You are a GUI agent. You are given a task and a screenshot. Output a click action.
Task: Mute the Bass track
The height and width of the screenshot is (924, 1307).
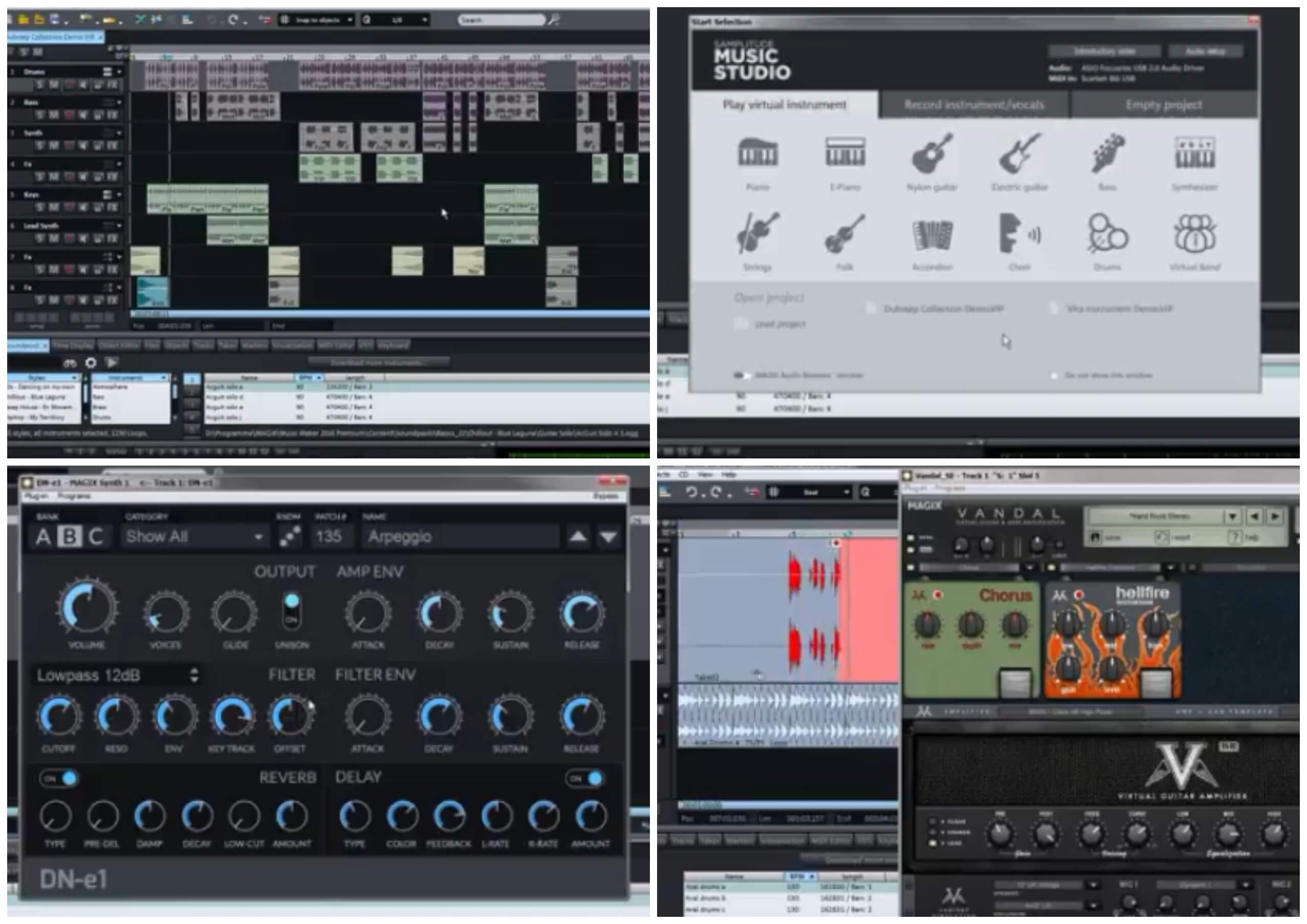54,116
